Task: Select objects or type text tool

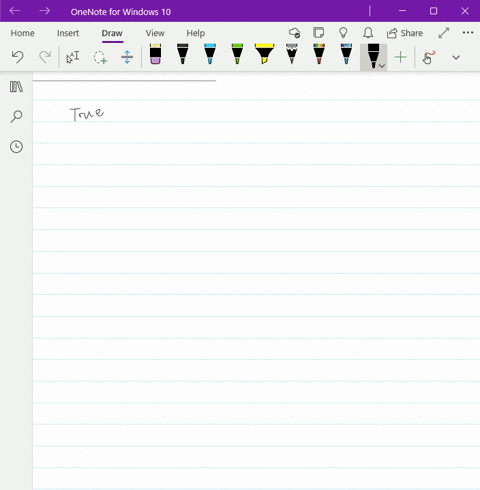Action: tap(73, 57)
